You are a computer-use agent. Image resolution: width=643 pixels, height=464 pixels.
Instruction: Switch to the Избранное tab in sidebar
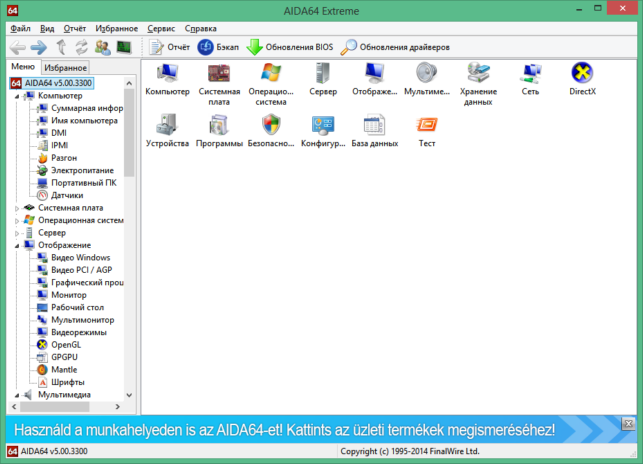click(65, 68)
